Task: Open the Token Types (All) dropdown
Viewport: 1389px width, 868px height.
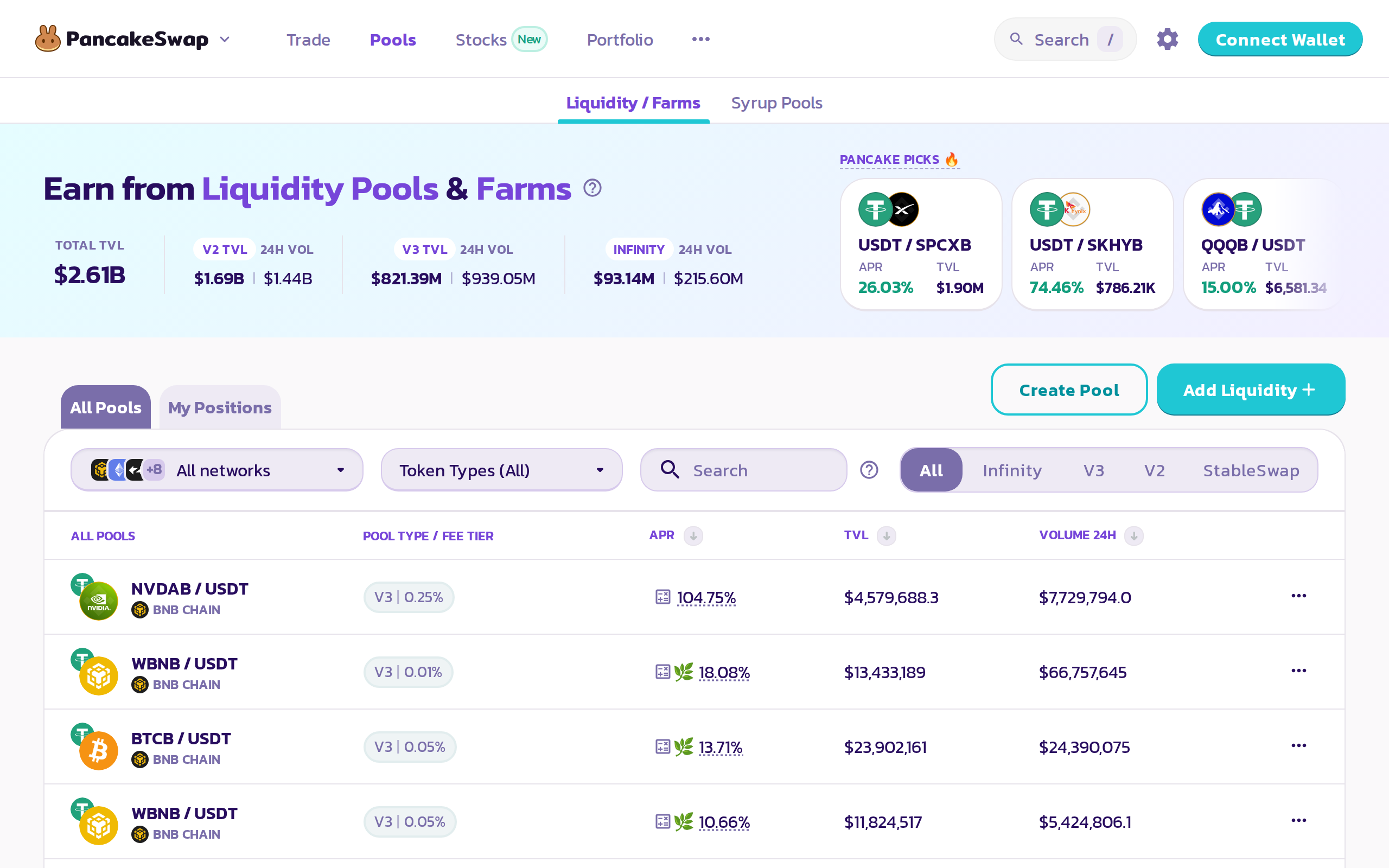Action: tap(502, 470)
